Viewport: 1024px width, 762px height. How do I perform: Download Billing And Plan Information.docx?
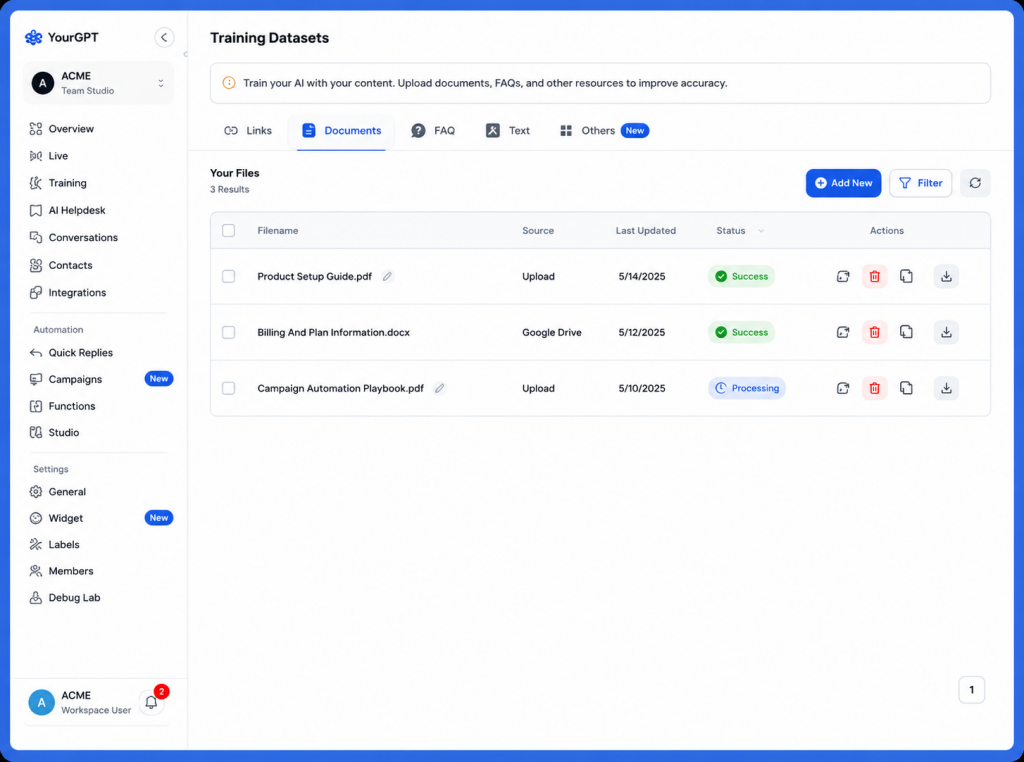[x=946, y=332]
